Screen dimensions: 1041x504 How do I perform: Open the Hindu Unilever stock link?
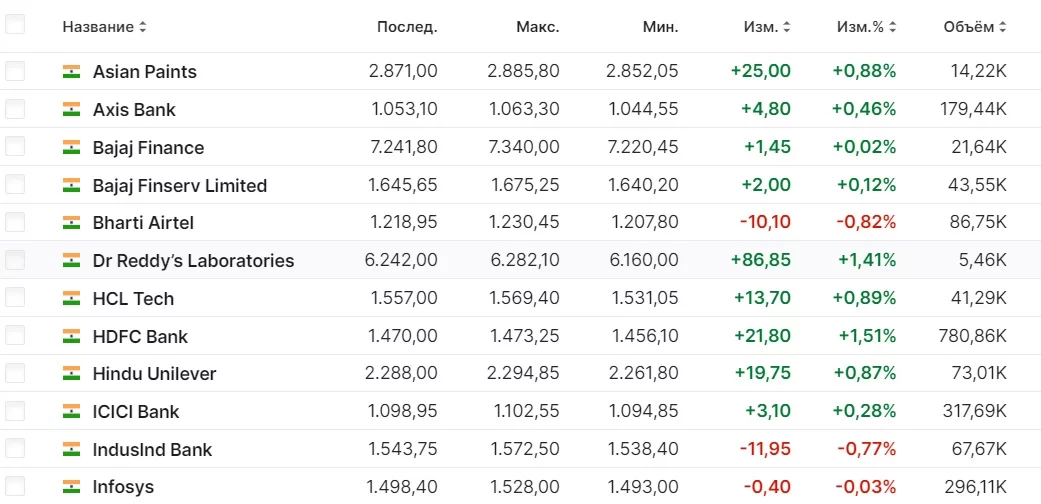coord(154,374)
